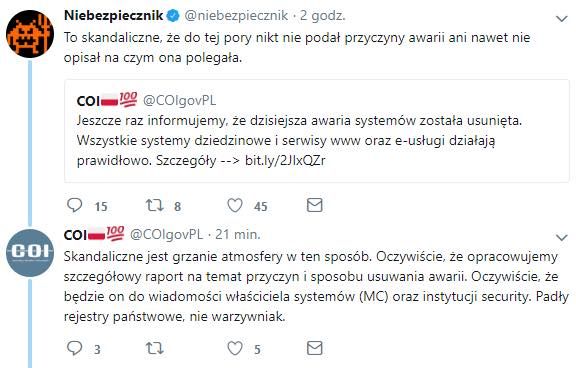Open the @COIgovPL handle in reply tweet
This screenshot has height=368, width=576.
tap(166, 235)
